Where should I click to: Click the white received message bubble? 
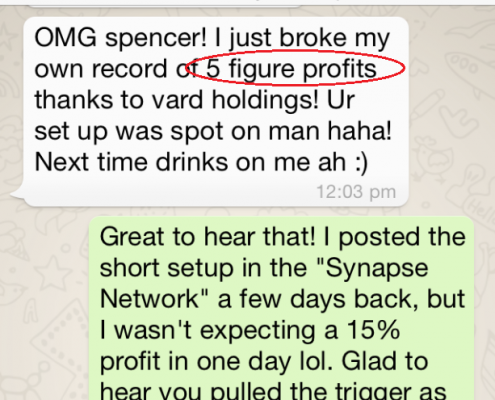pyautogui.click(x=216, y=112)
